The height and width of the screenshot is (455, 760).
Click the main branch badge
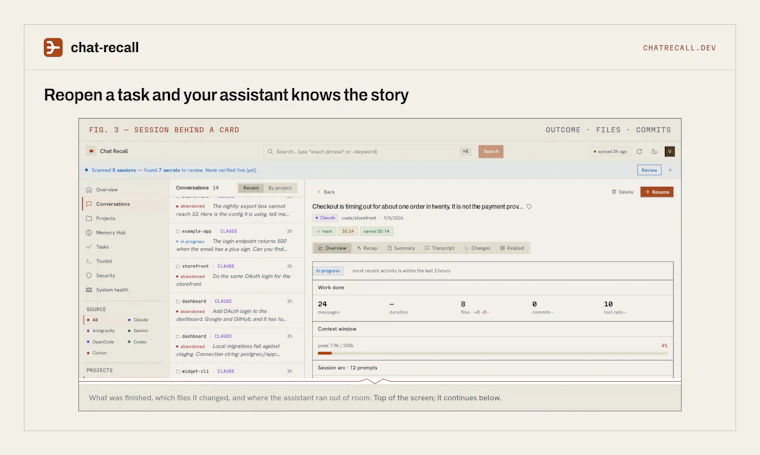pyautogui.click(x=324, y=232)
